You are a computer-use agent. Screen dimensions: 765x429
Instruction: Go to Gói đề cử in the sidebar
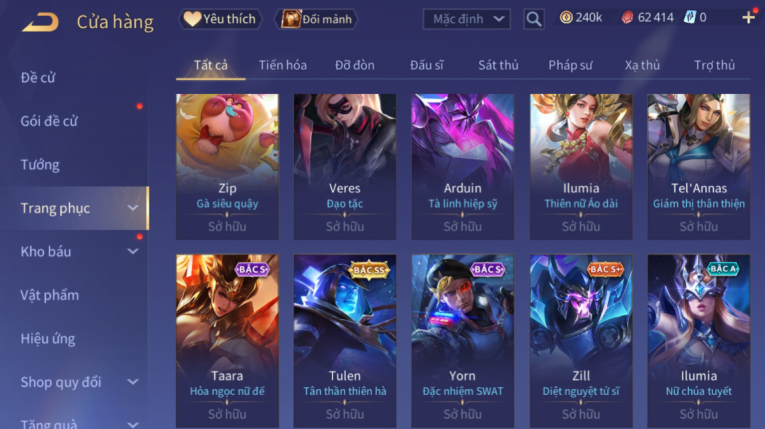tap(49, 121)
